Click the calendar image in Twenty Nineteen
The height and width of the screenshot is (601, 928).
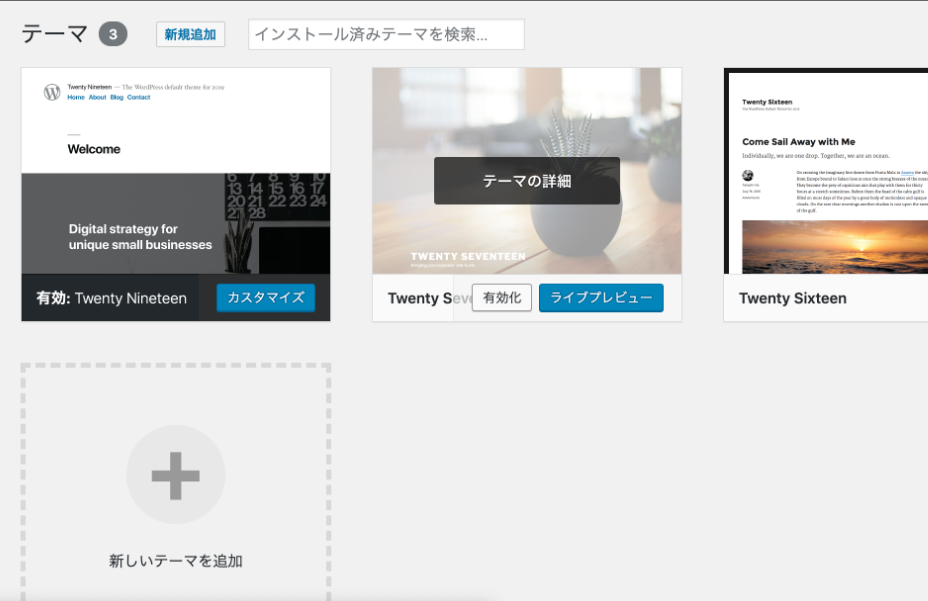275,210
